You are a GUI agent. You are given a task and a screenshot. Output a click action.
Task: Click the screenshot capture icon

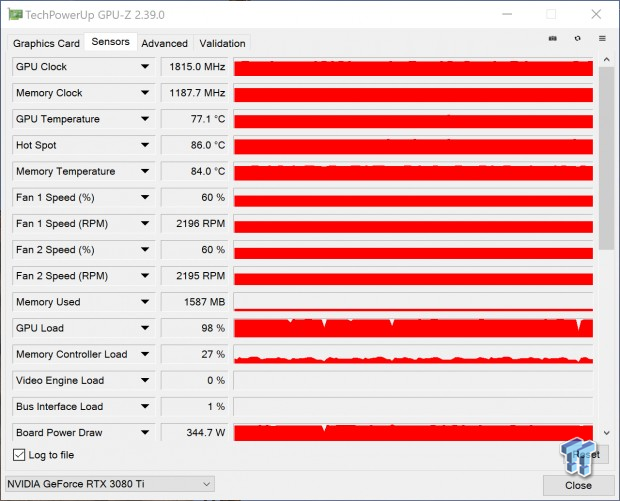553,38
